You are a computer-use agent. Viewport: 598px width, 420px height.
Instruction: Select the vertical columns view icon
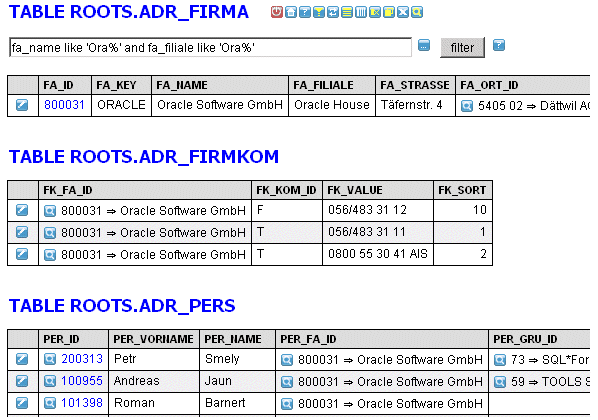coord(361,12)
